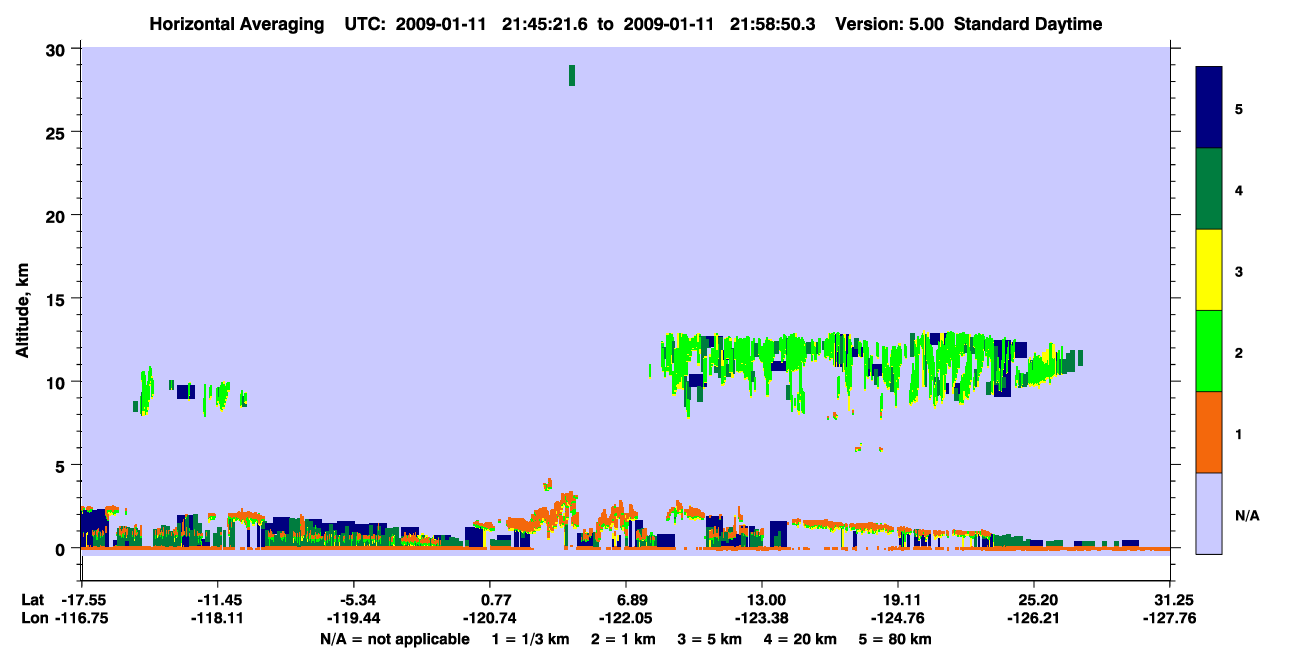Click longitude value '-120.74'
This screenshot has height=667, width=1300.
click(490, 618)
